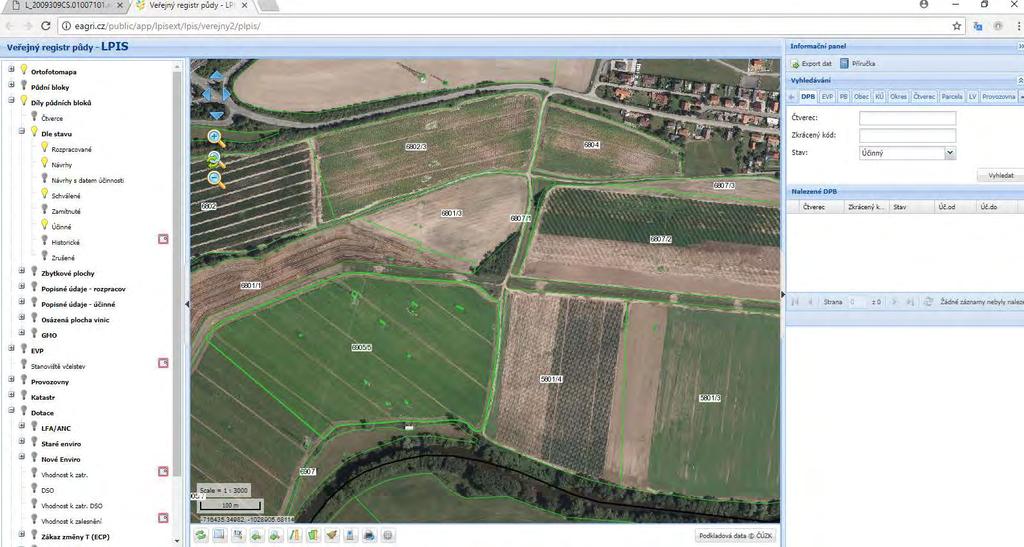
Task: Bookmark the page with the star icon
Action: click(x=957, y=26)
